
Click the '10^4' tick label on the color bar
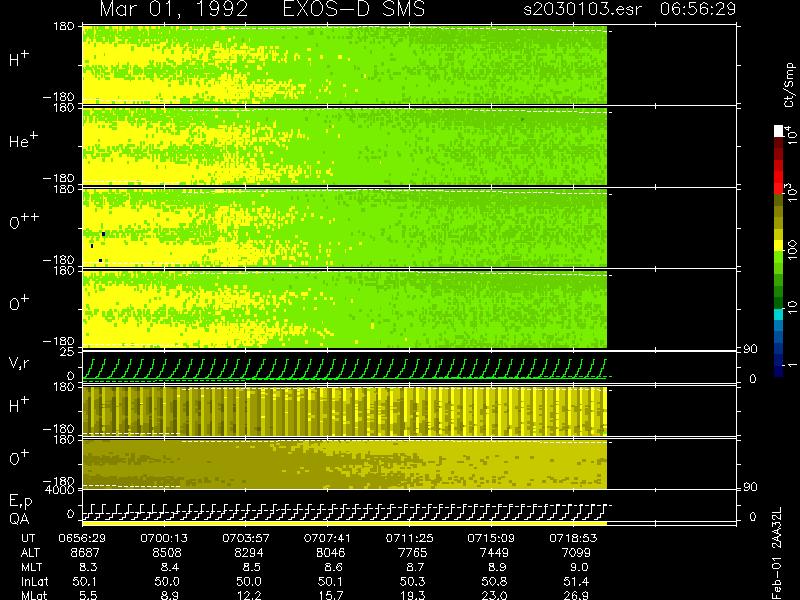pyautogui.click(x=791, y=134)
